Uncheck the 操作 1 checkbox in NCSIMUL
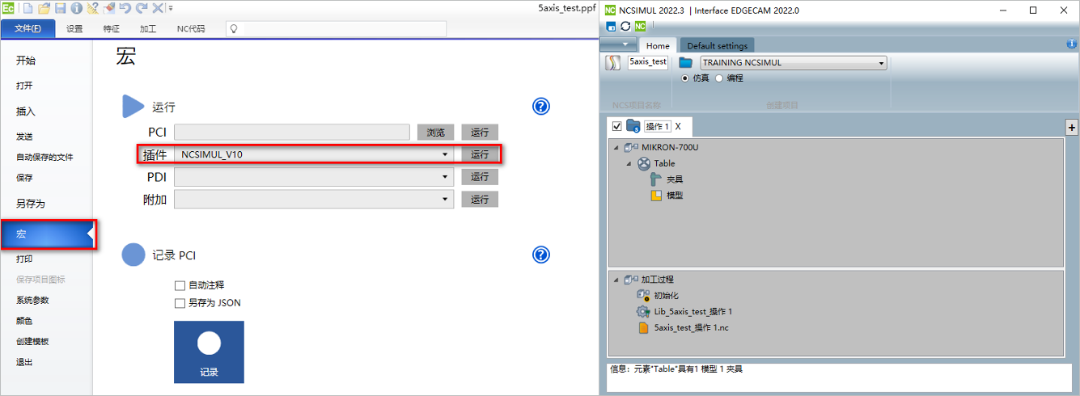Viewport: 1080px width, 396px height. coord(616,127)
